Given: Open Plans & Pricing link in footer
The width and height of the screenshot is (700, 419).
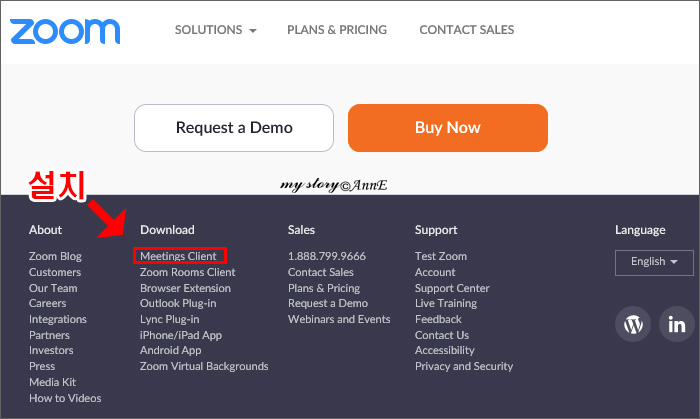Looking at the screenshot, I should [324, 288].
